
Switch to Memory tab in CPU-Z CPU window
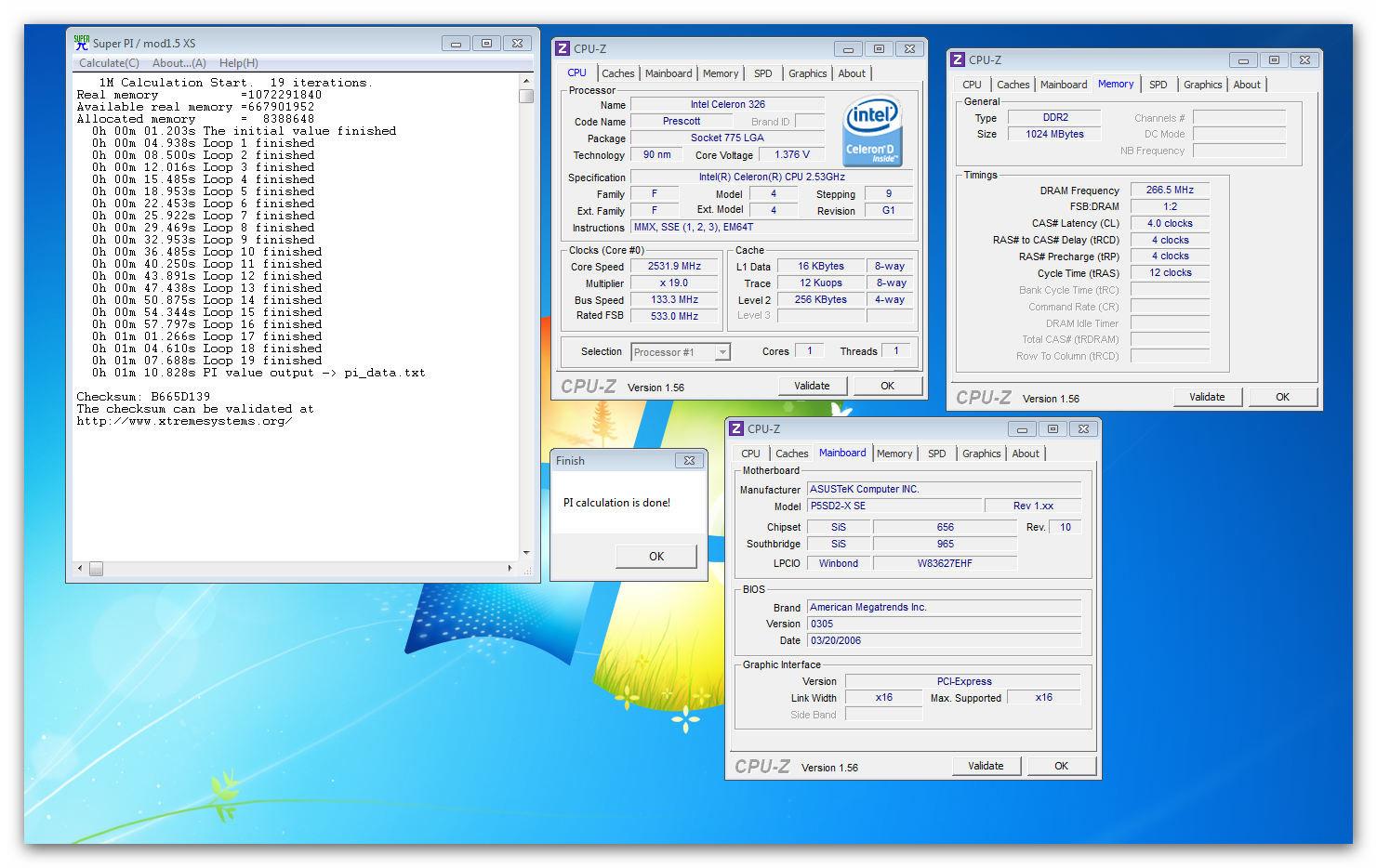[721, 73]
